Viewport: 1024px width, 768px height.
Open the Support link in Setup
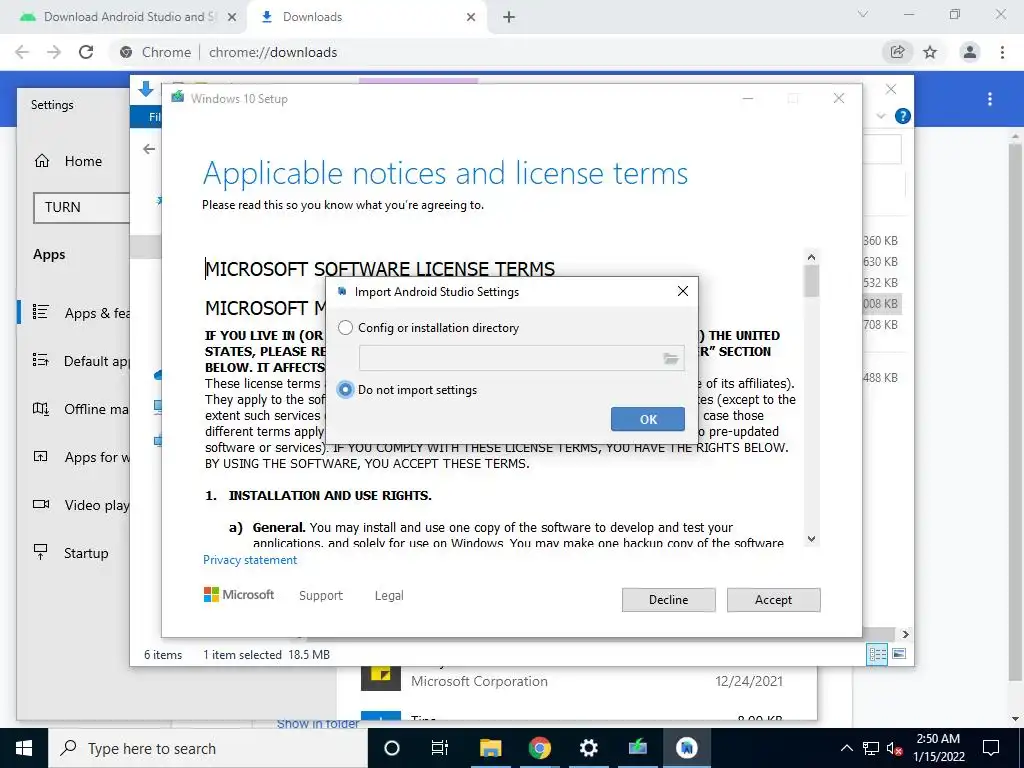(321, 596)
